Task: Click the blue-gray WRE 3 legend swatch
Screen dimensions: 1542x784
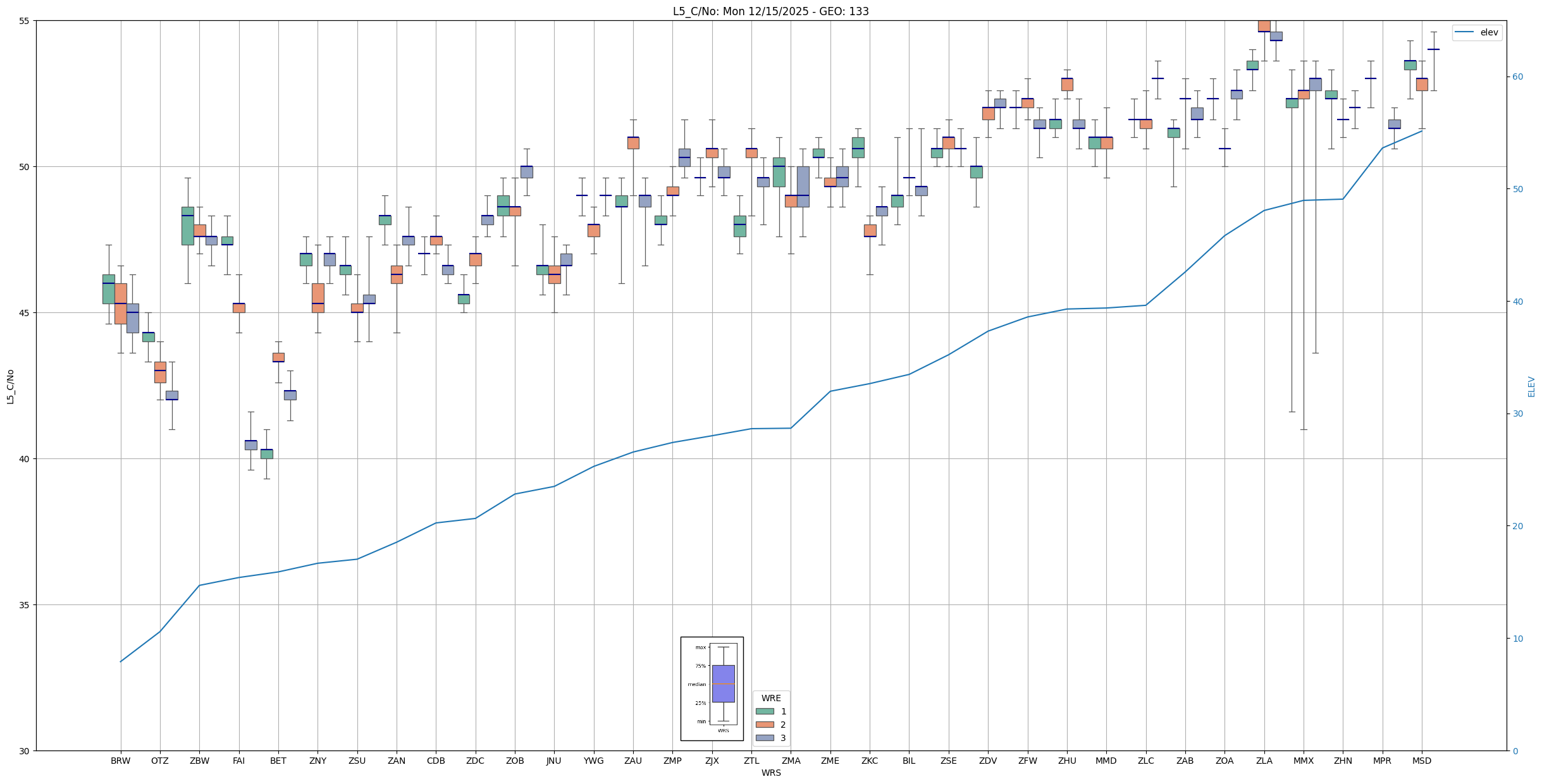Action: point(764,738)
